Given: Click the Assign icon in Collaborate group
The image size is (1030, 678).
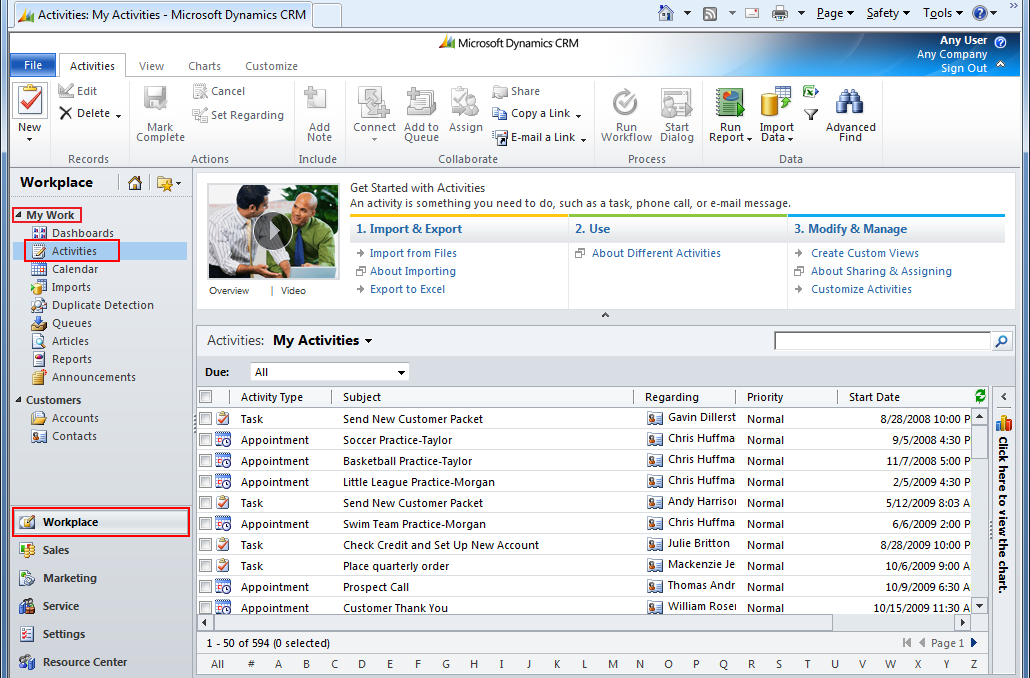Looking at the screenshot, I should (x=466, y=102).
